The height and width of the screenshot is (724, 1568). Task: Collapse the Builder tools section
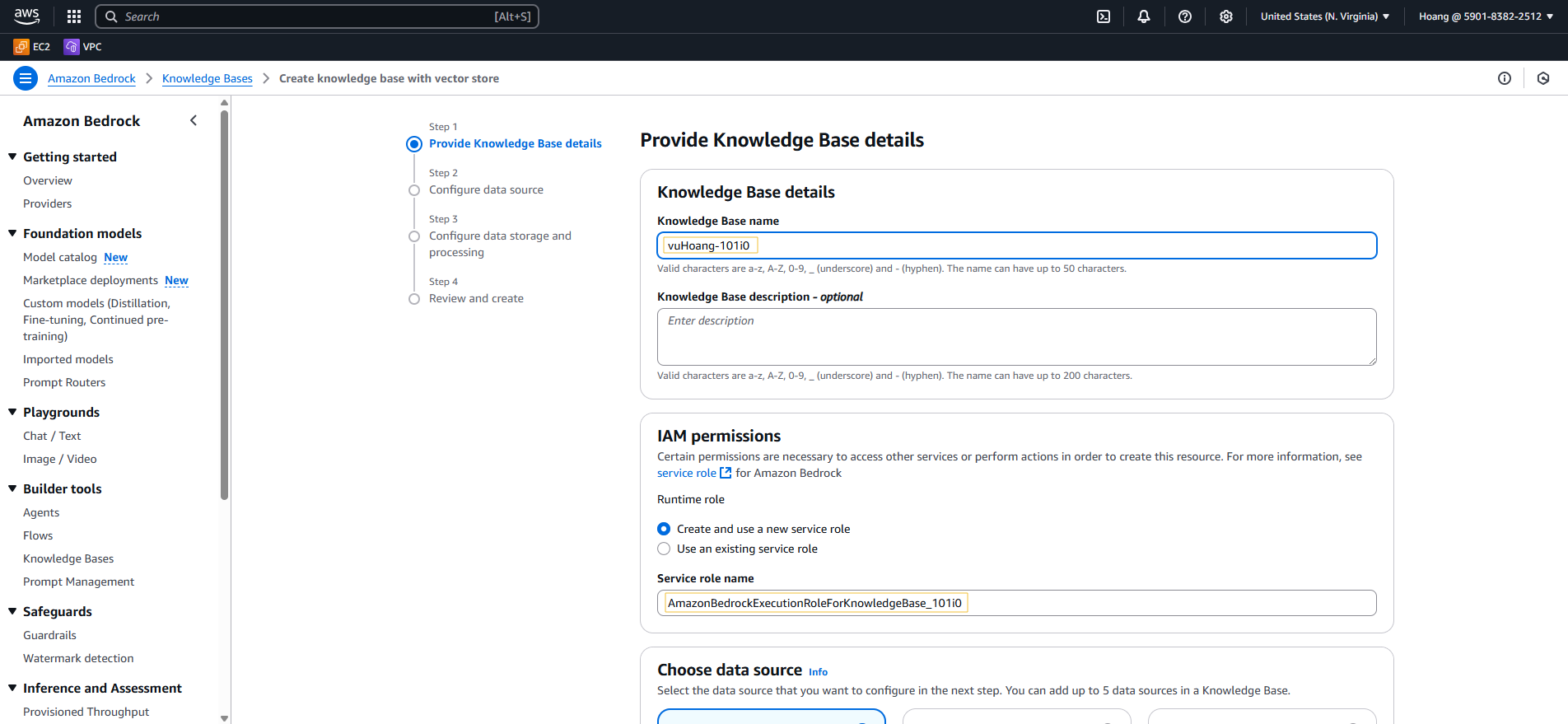coord(12,488)
